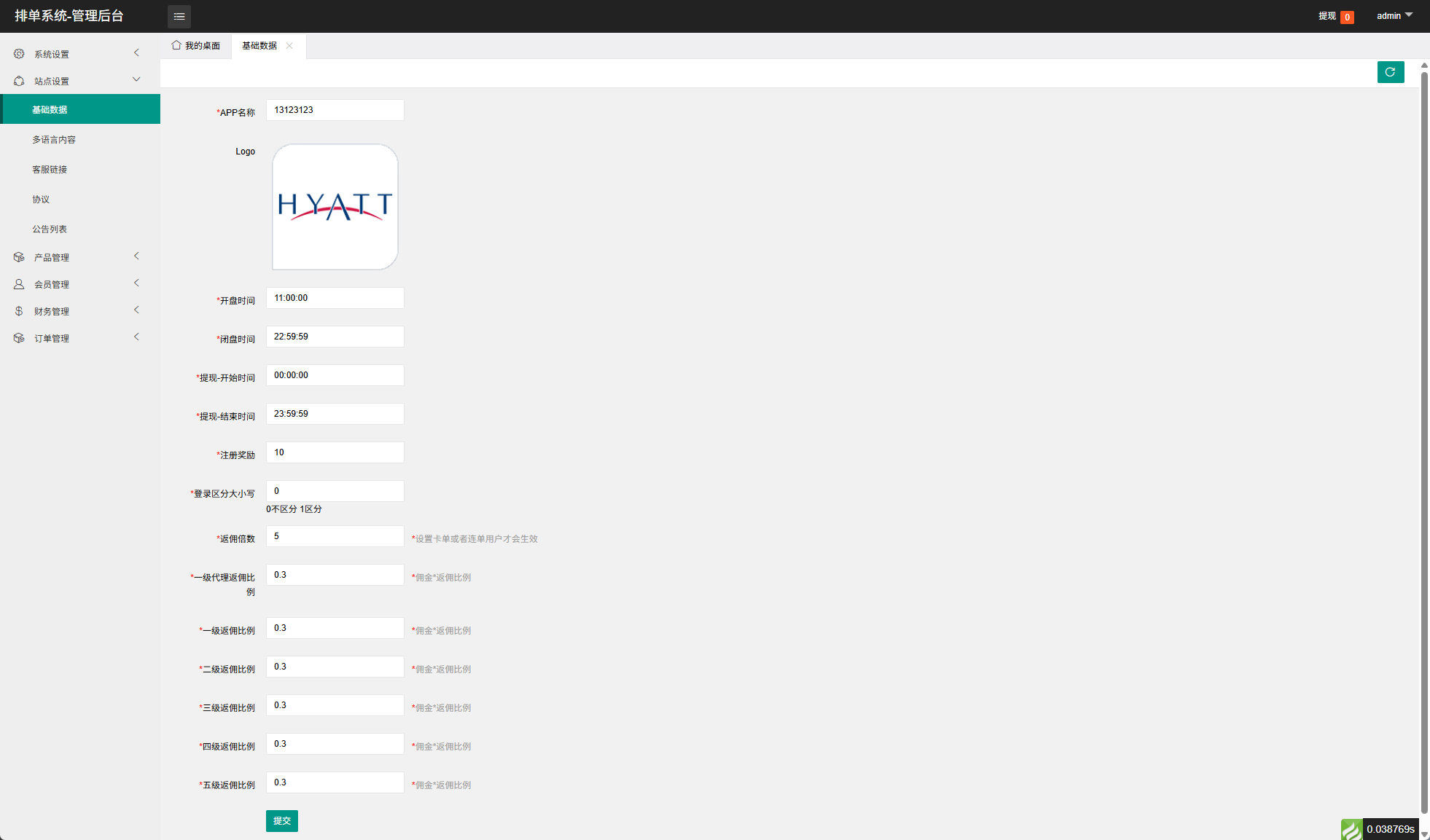Click the 提交 submit button
The width and height of the screenshot is (1430, 840).
click(x=281, y=820)
